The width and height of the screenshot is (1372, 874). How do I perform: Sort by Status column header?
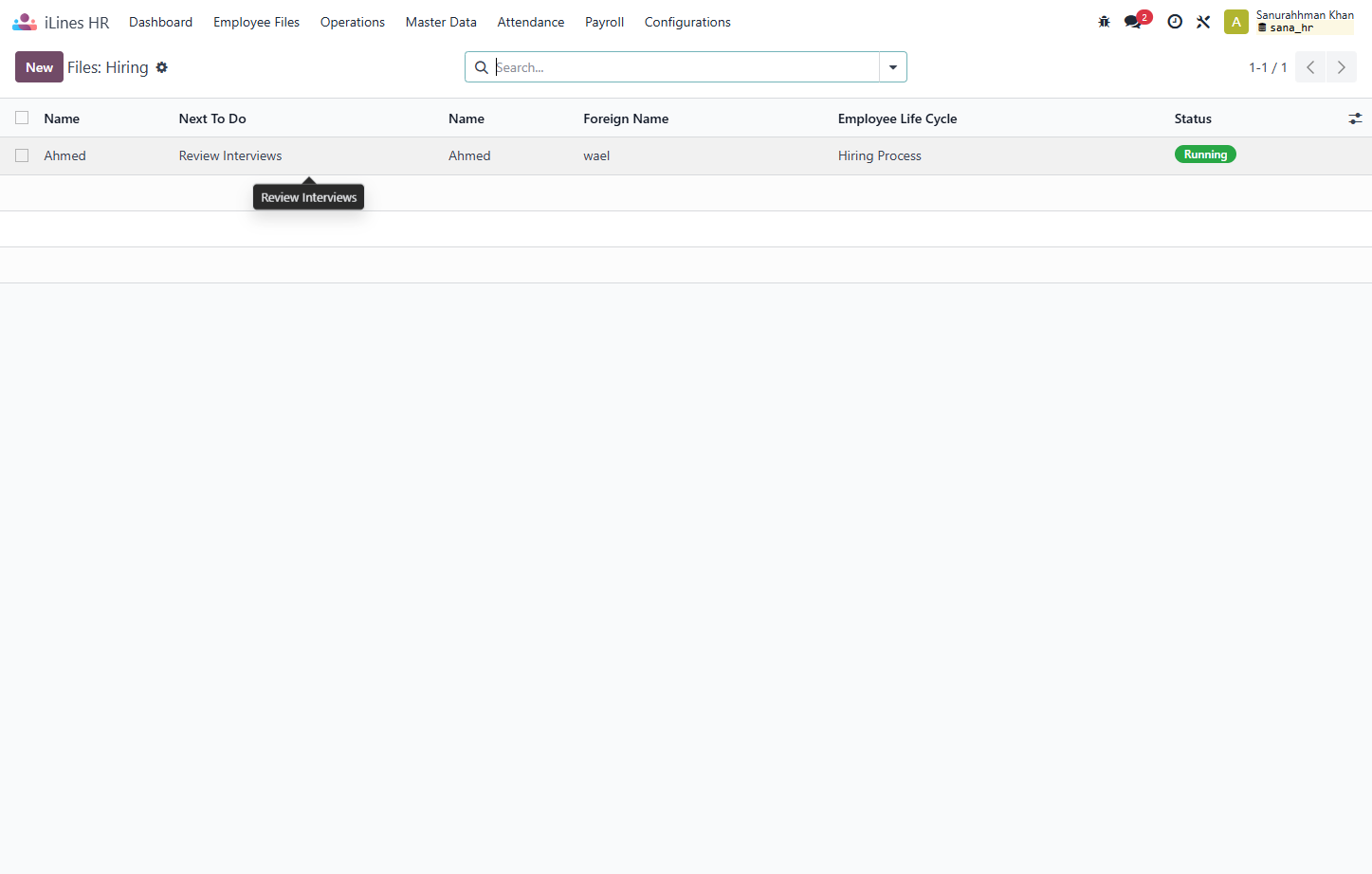[x=1193, y=118]
